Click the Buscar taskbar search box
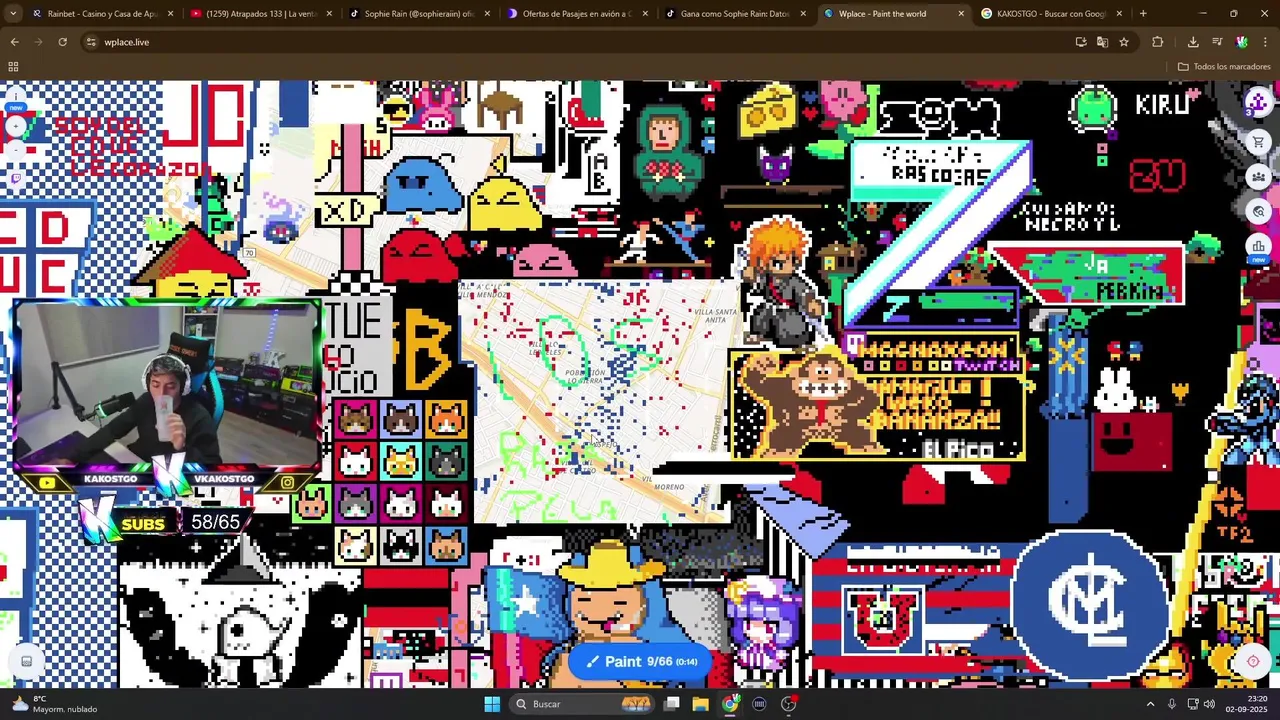The image size is (1280, 720). (x=582, y=704)
